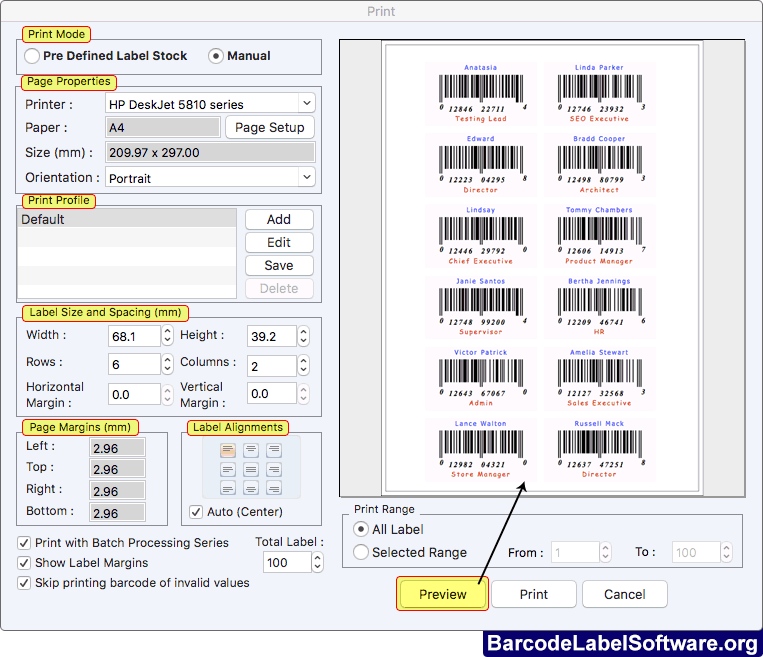Select top-left label alignment icon

tap(228, 450)
